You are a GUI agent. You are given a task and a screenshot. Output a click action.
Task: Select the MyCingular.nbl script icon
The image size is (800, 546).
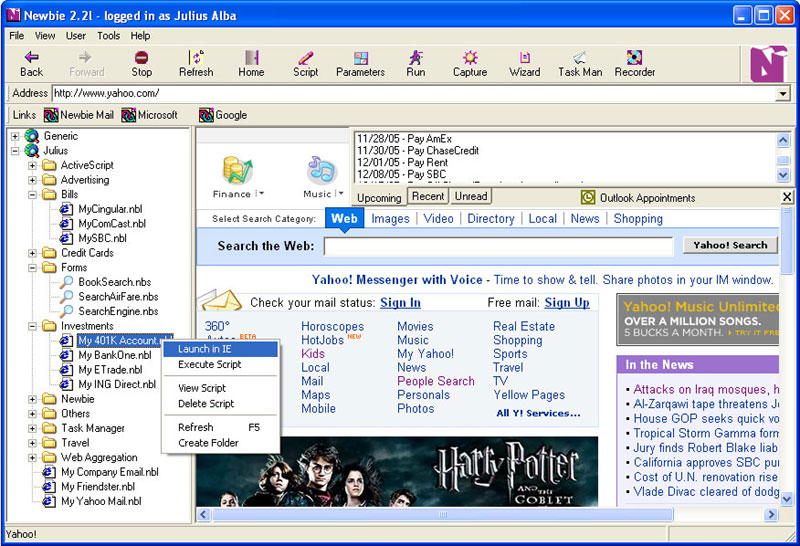(x=66, y=209)
